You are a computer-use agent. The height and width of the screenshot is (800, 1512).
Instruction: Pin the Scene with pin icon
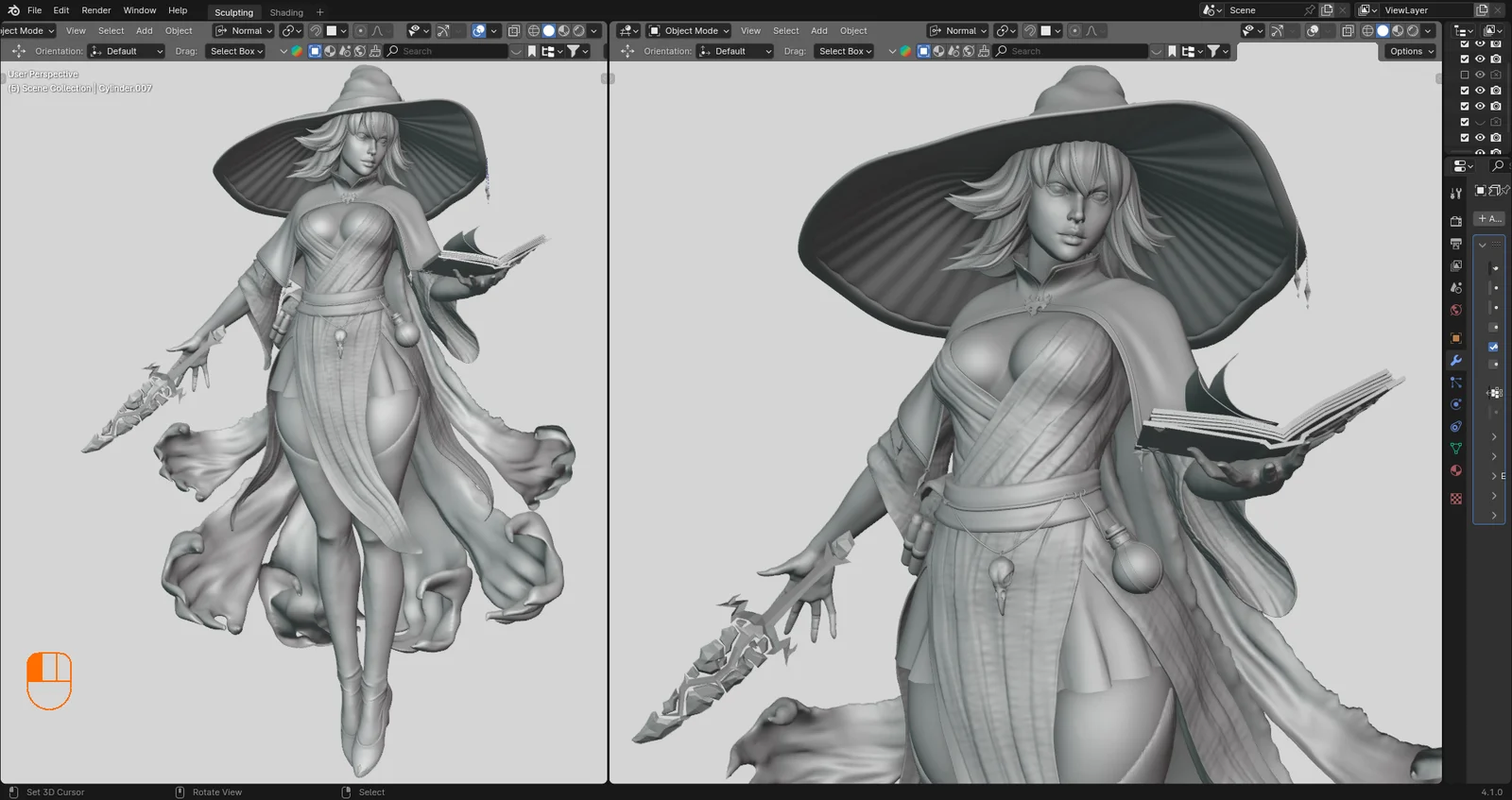pos(1310,10)
